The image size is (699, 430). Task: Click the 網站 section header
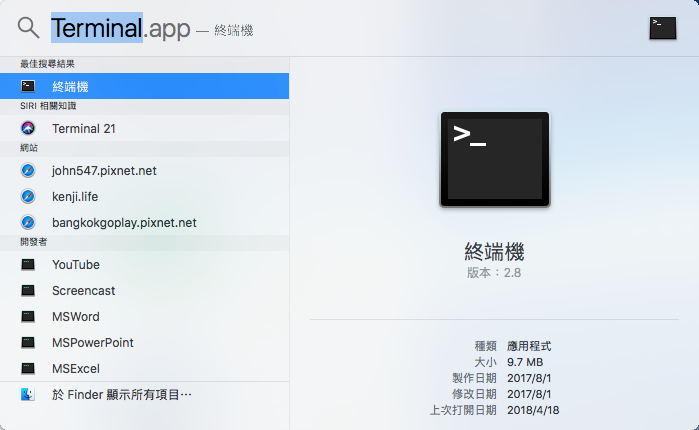coord(29,148)
